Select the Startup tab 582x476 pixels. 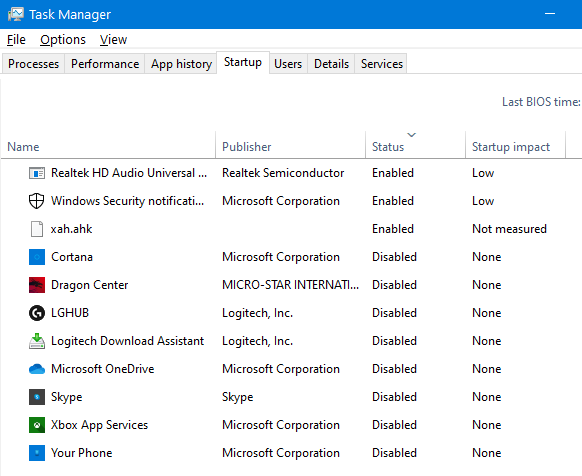pyautogui.click(x=243, y=62)
